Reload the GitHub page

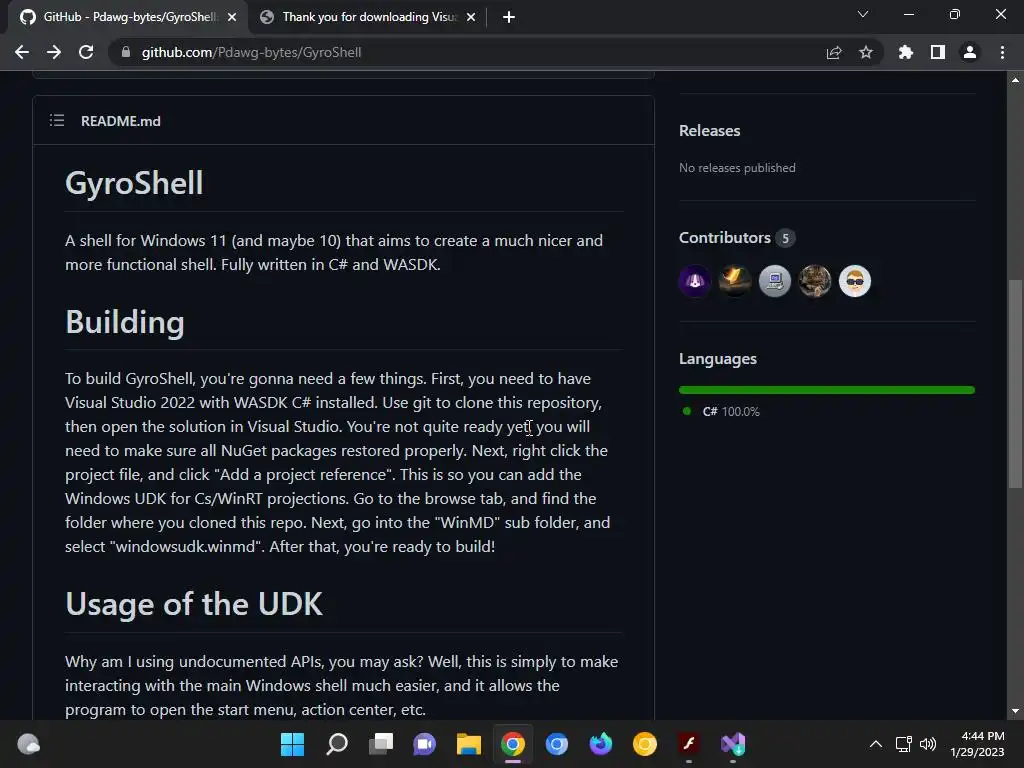tap(86, 52)
